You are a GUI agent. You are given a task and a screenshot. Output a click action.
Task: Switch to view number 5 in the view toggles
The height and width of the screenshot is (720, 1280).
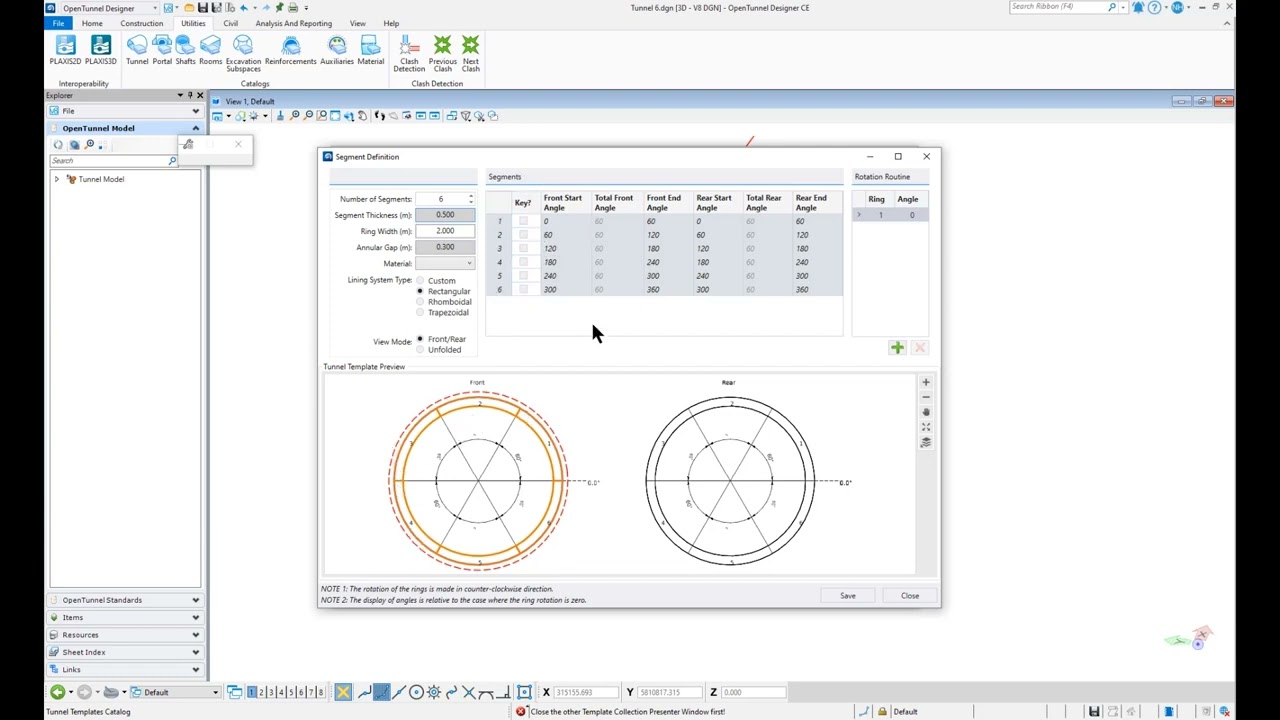click(x=291, y=692)
